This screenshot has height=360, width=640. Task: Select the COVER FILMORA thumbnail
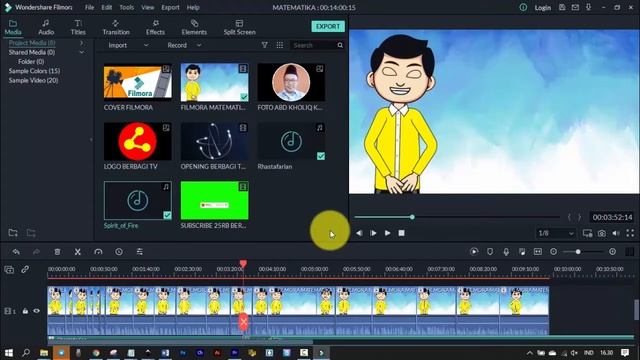(138, 82)
